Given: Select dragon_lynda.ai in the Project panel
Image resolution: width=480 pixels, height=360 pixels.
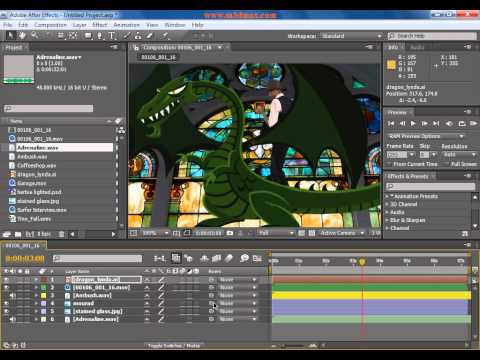Looking at the screenshot, I should [x=36, y=174].
